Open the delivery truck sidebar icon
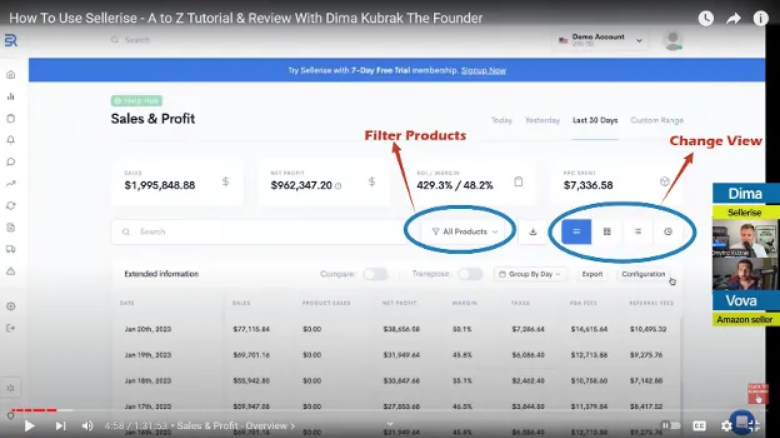Image resolution: width=780 pixels, height=438 pixels. [10, 249]
